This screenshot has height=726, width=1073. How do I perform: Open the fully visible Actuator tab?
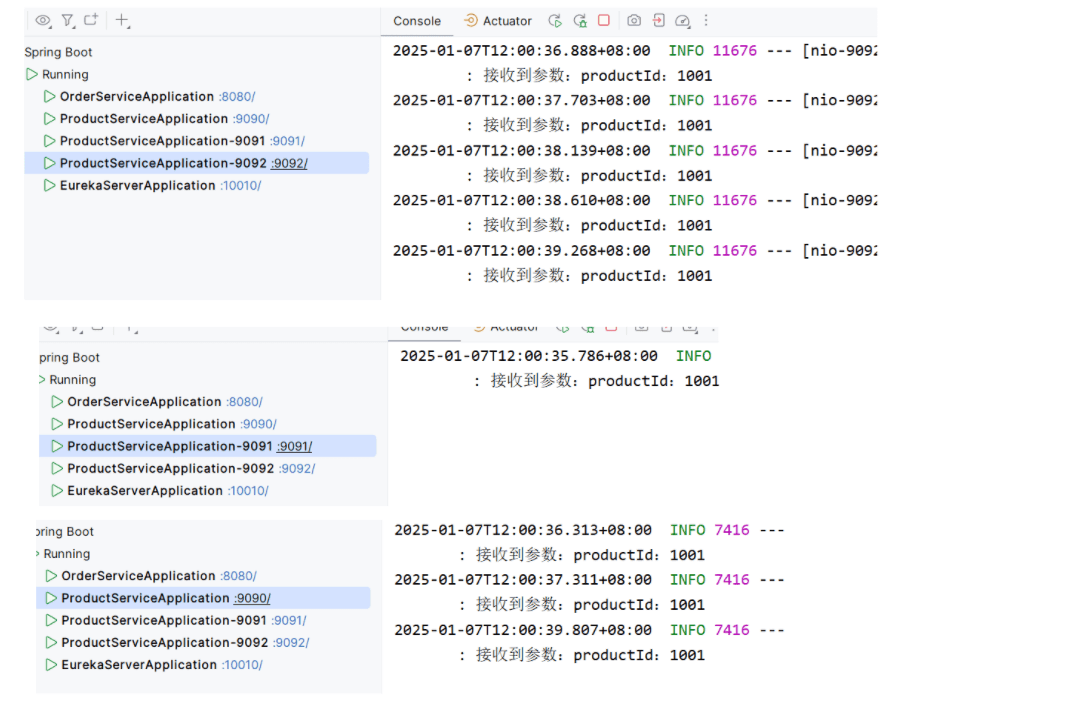click(498, 21)
